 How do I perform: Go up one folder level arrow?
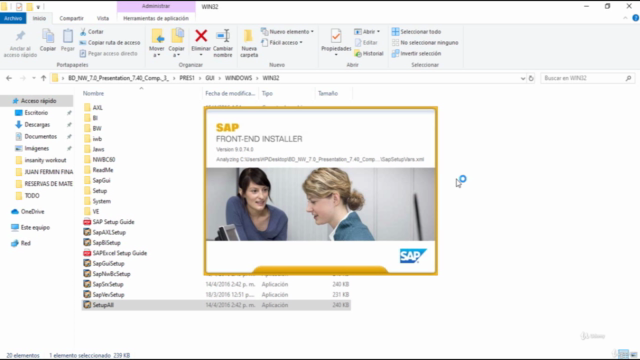click(43, 78)
